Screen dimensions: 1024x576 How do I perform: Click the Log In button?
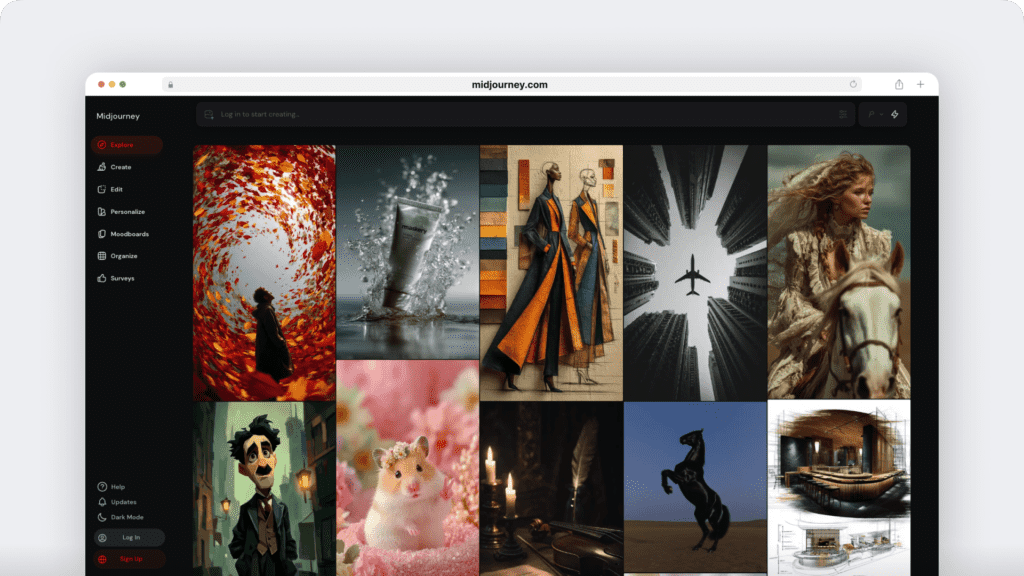[129, 538]
